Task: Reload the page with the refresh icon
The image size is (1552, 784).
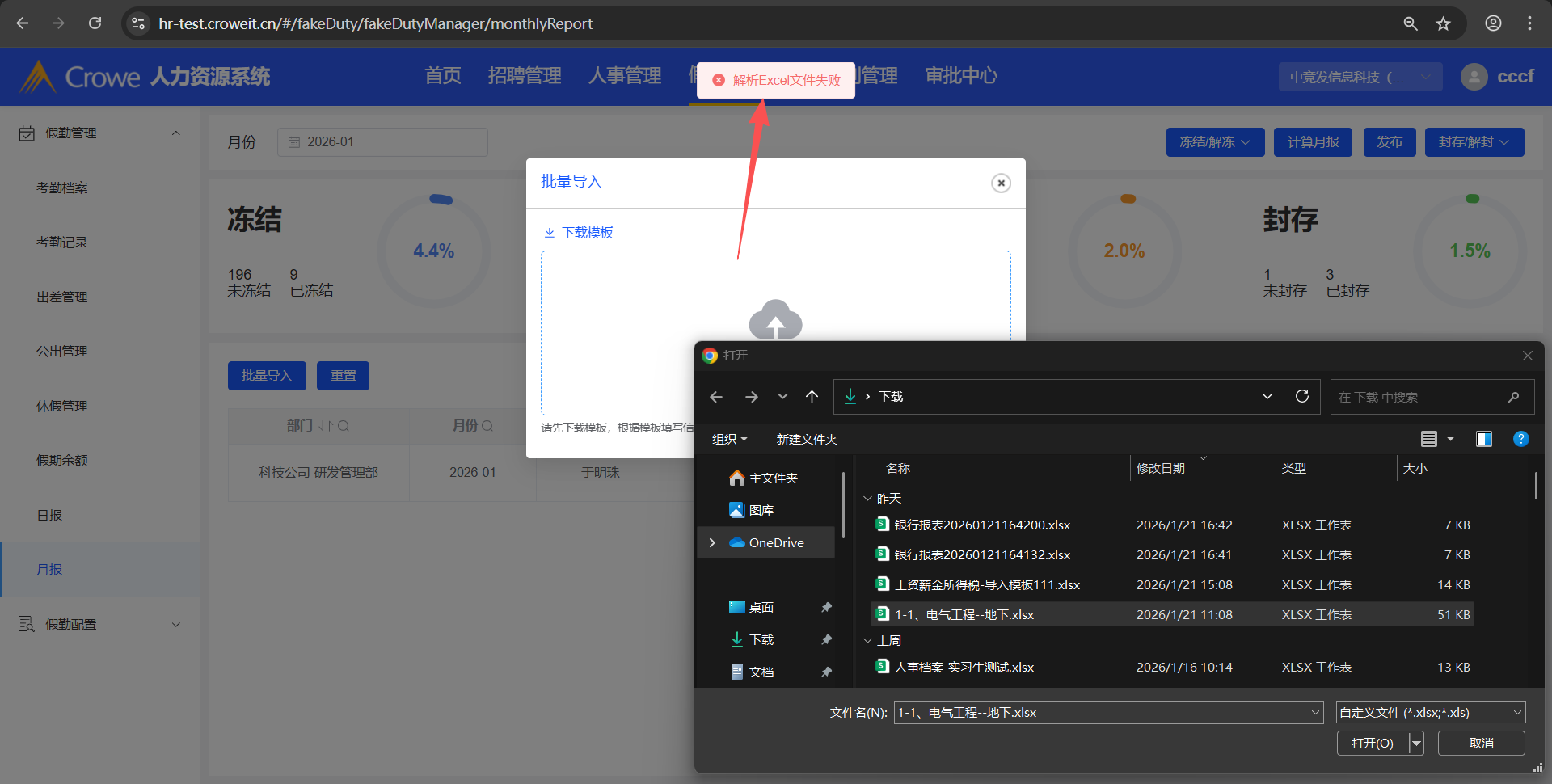Action: tap(95, 23)
